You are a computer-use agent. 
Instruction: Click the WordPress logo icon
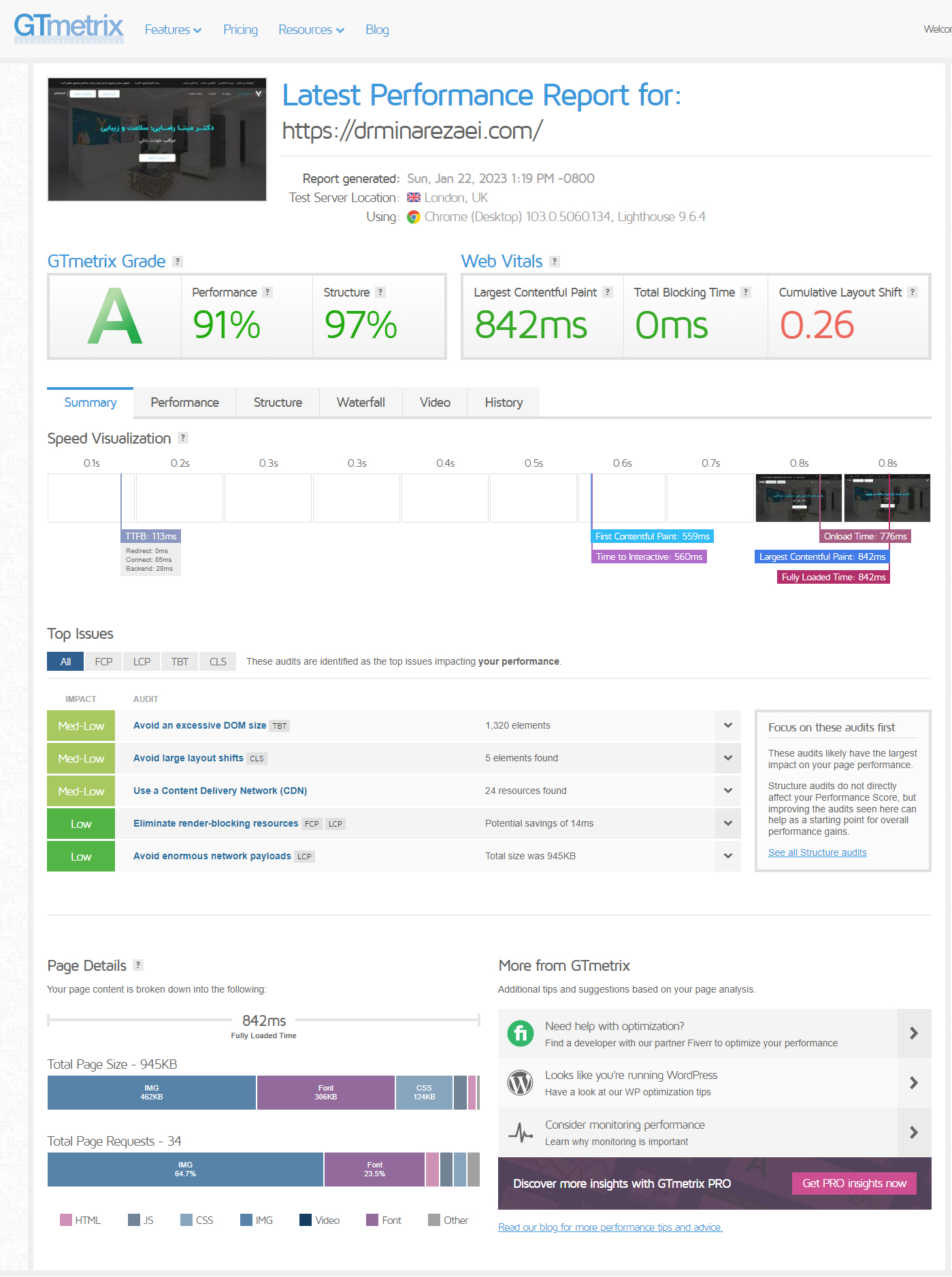521,1082
